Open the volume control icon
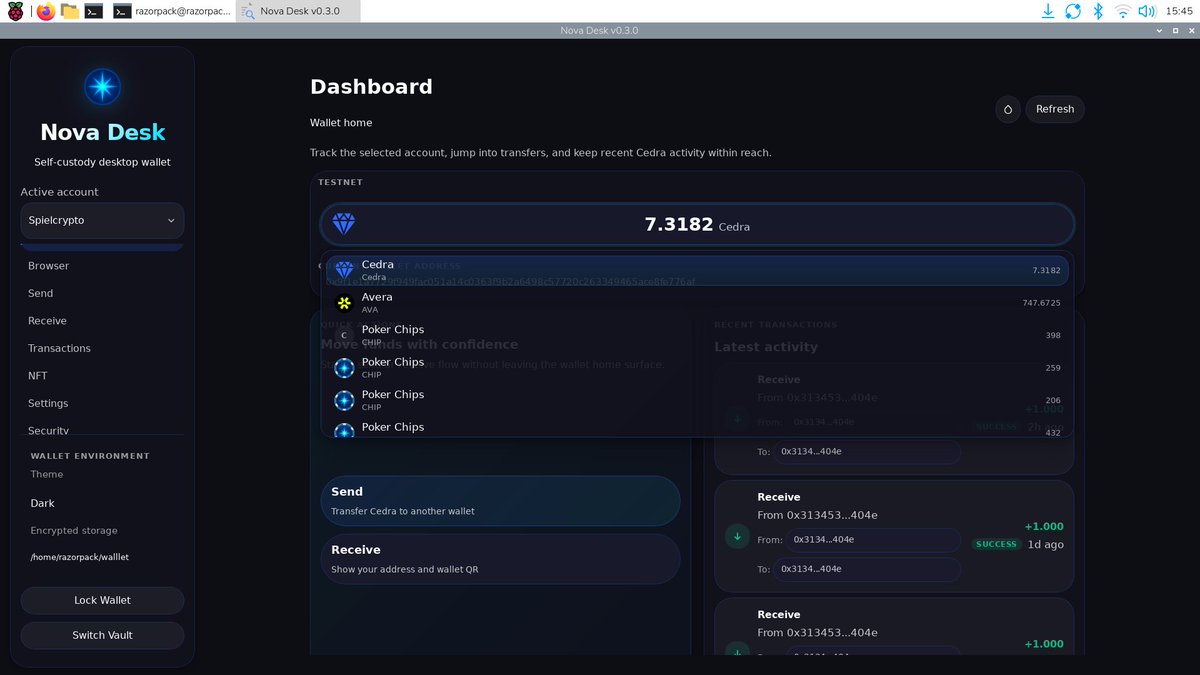This screenshot has height=675, width=1200. point(1147,11)
